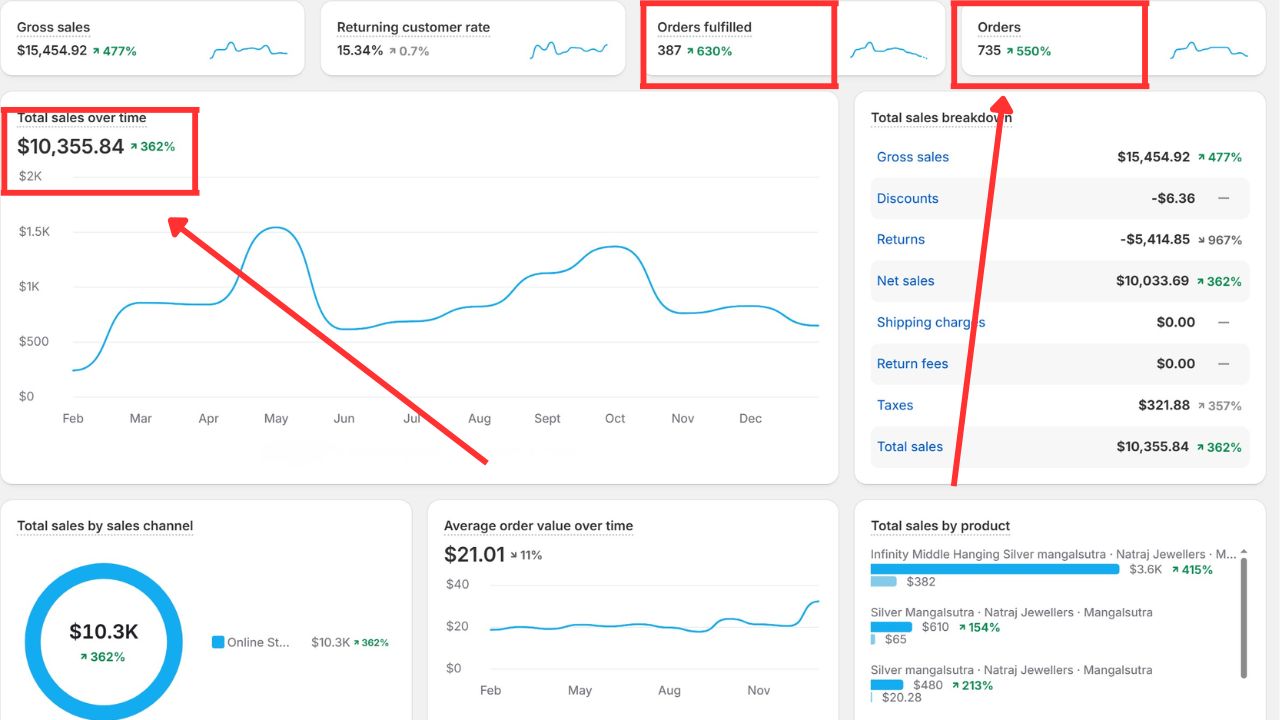Open the Returning customer rate card title
Screen dimensions: 1280x720
[x=413, y=27]
